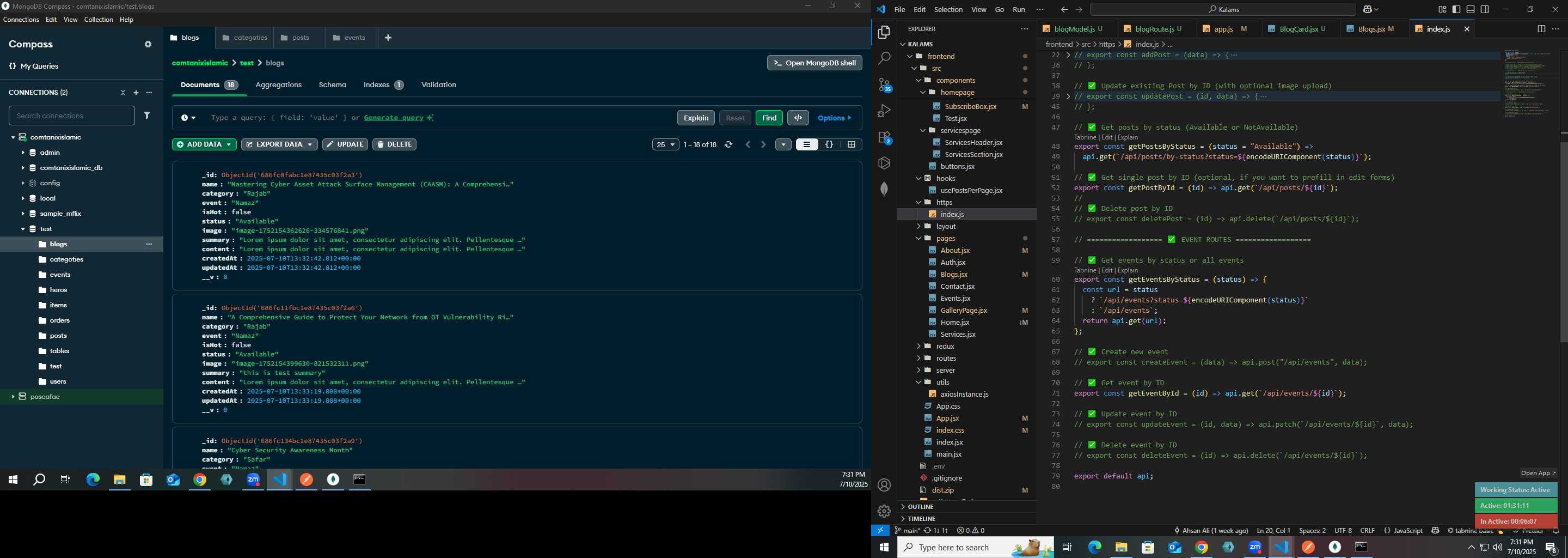Switch to Schema tab
This screenshot has width=1568, height=558.
coord(332,84)
